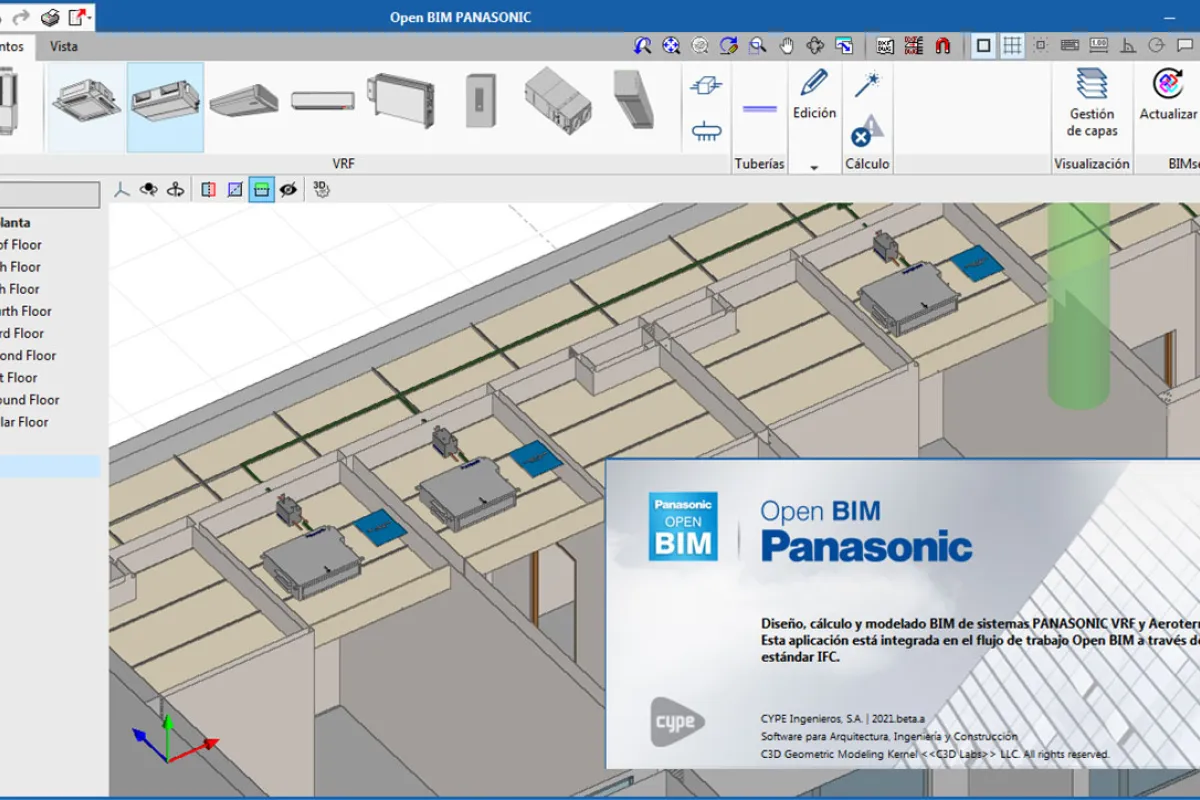Select the Ground Floor row
The image size is (1200, 800).
pyautogui.click(x=30, y=399)
